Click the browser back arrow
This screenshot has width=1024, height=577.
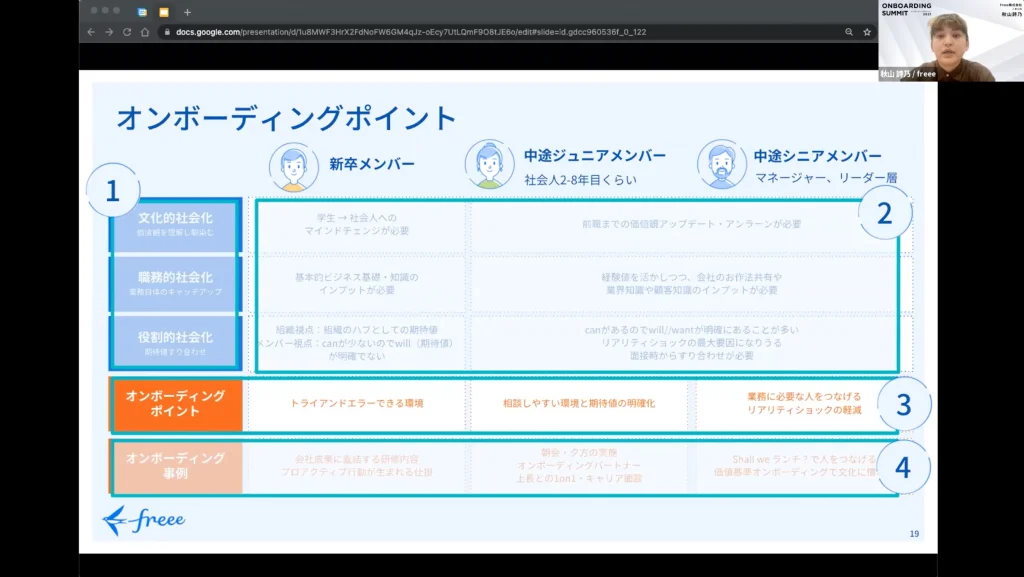pos(91,32)
